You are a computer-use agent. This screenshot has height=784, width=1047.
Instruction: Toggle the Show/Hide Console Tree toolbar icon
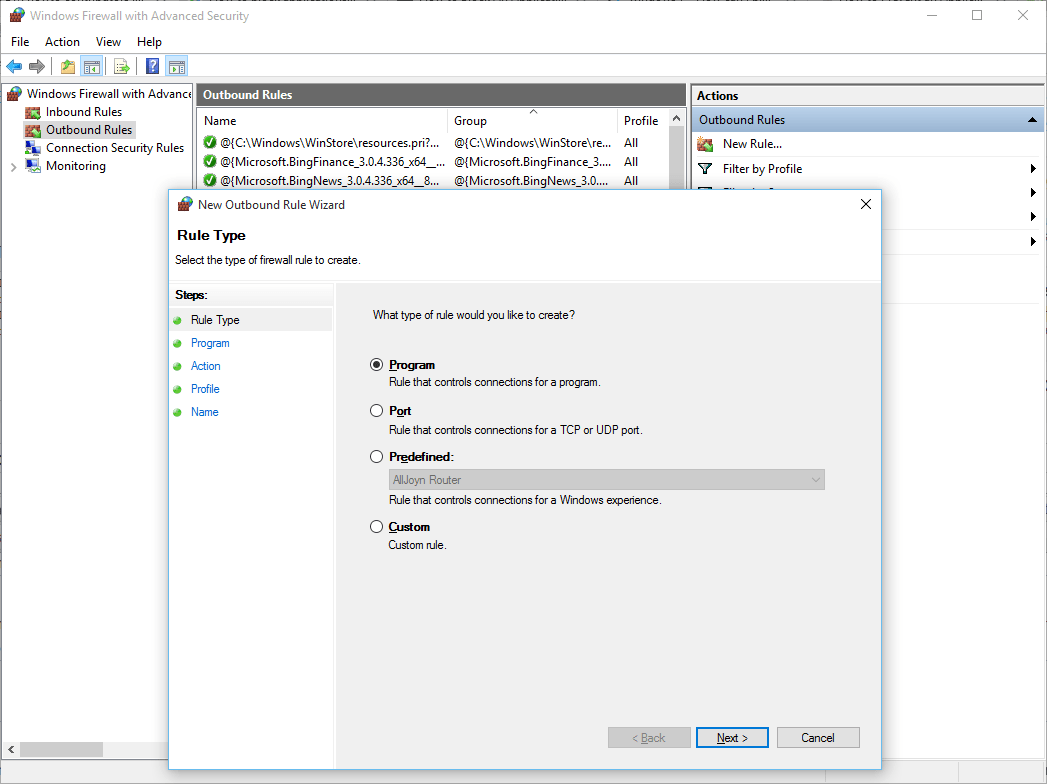pos(91,66)
